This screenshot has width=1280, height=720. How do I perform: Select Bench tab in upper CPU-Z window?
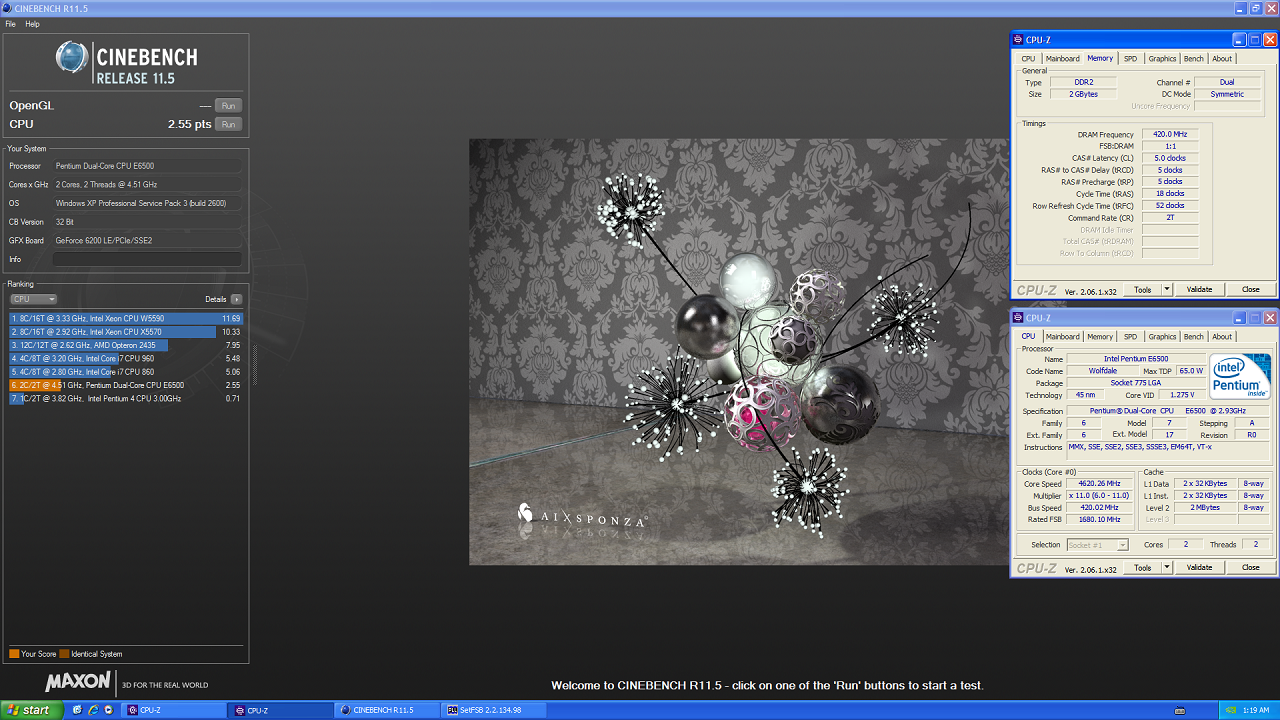pos(1194,59)
